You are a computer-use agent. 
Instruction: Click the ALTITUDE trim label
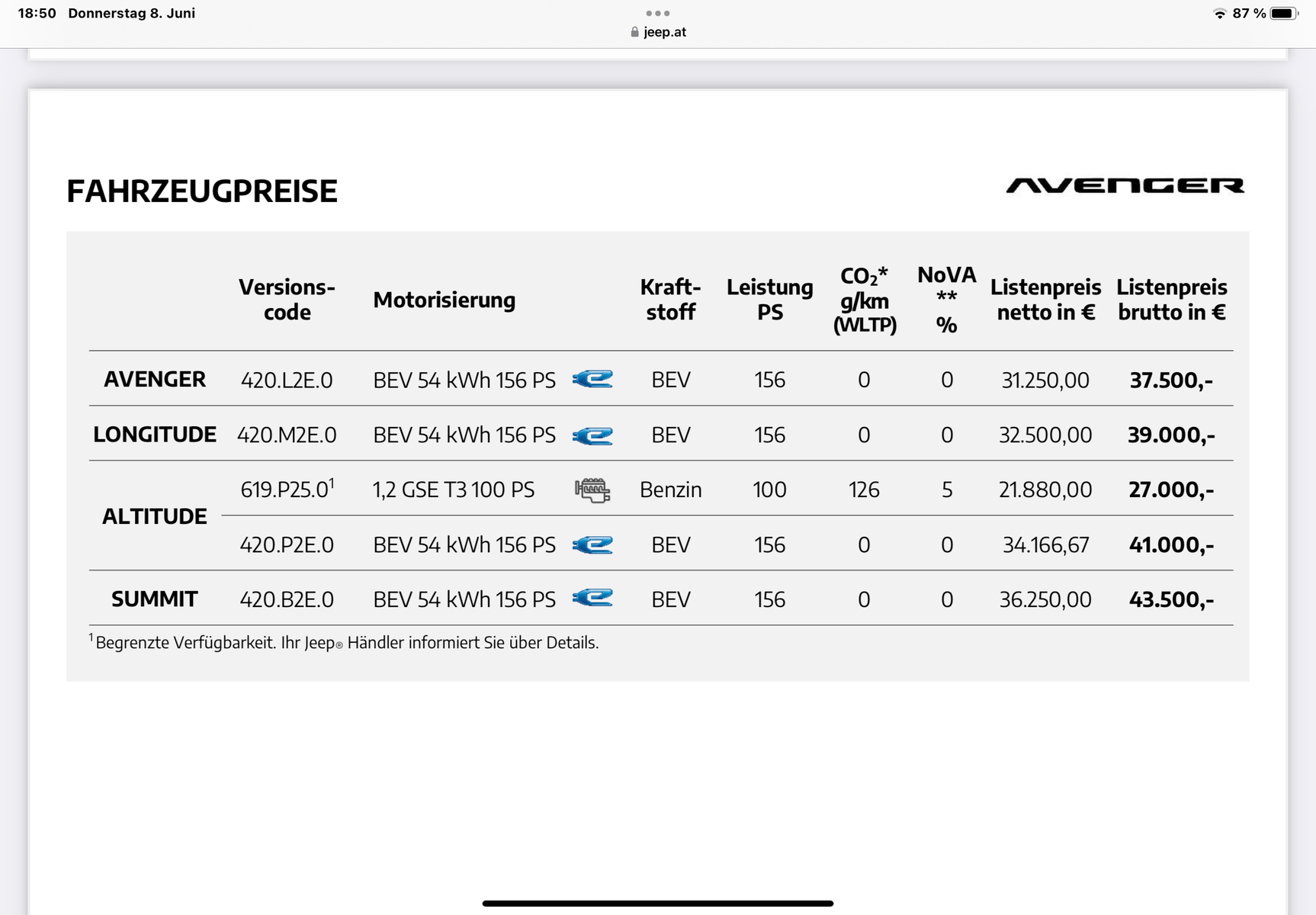point(155,517)
